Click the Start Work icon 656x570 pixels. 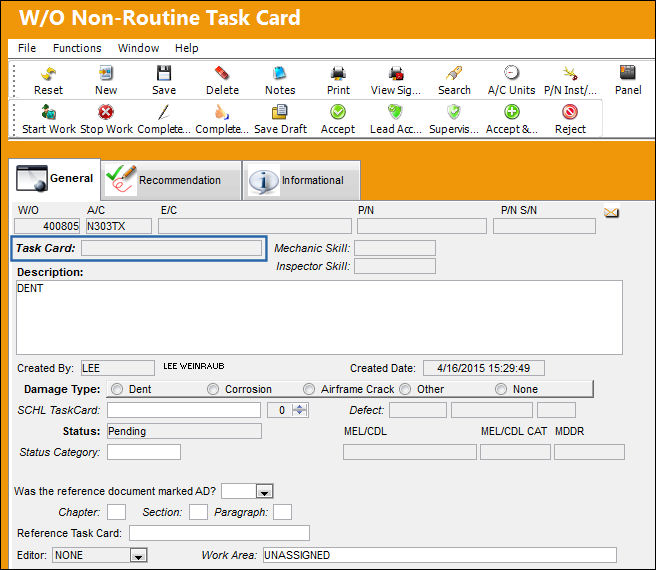pos(49,112)
